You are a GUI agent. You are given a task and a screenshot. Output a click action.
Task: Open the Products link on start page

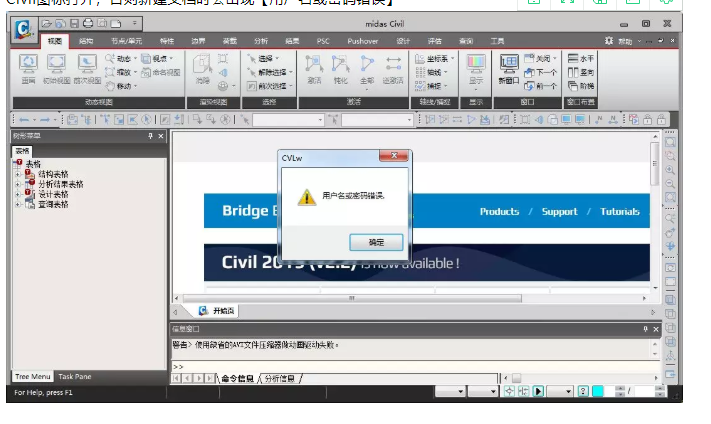point(499,211)
